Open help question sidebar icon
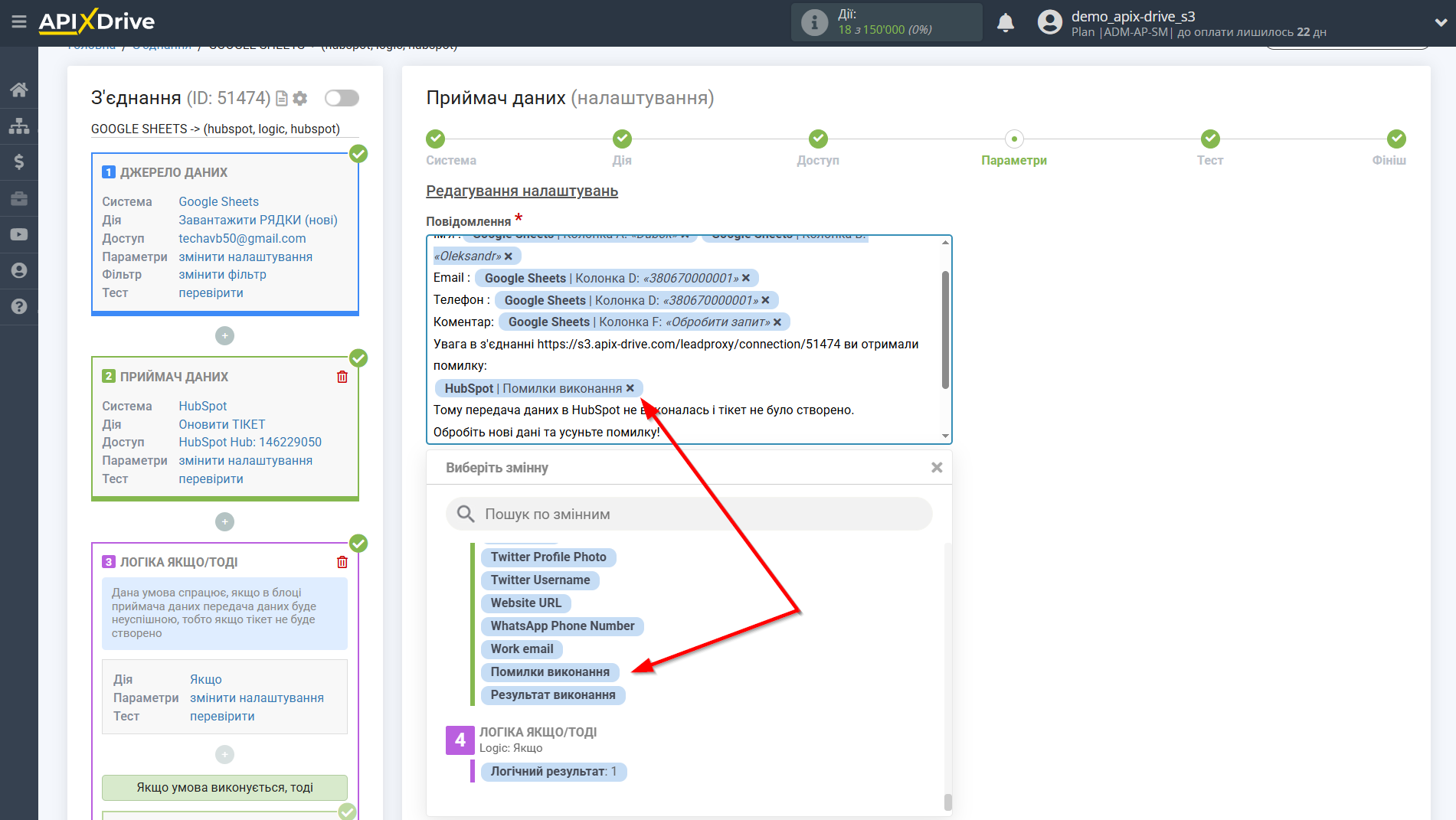This screenshot has width=1456, height=820. (19, 306)
